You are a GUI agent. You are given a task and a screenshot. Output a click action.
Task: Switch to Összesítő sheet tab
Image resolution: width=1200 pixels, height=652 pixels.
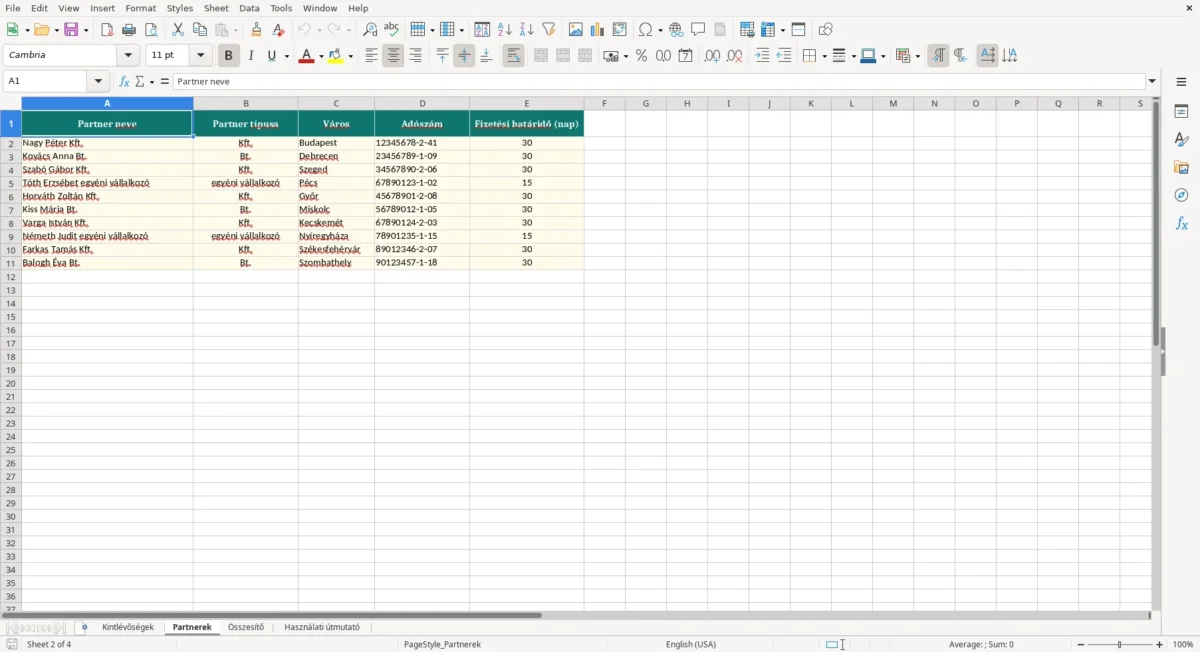click(246, 628)
